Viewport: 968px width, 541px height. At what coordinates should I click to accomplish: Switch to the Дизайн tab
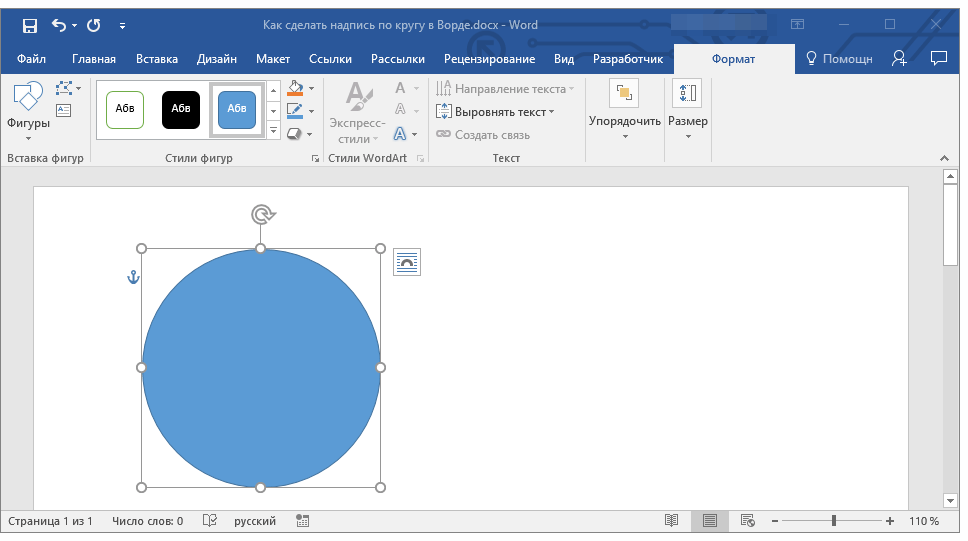click(x=217, y=59)
